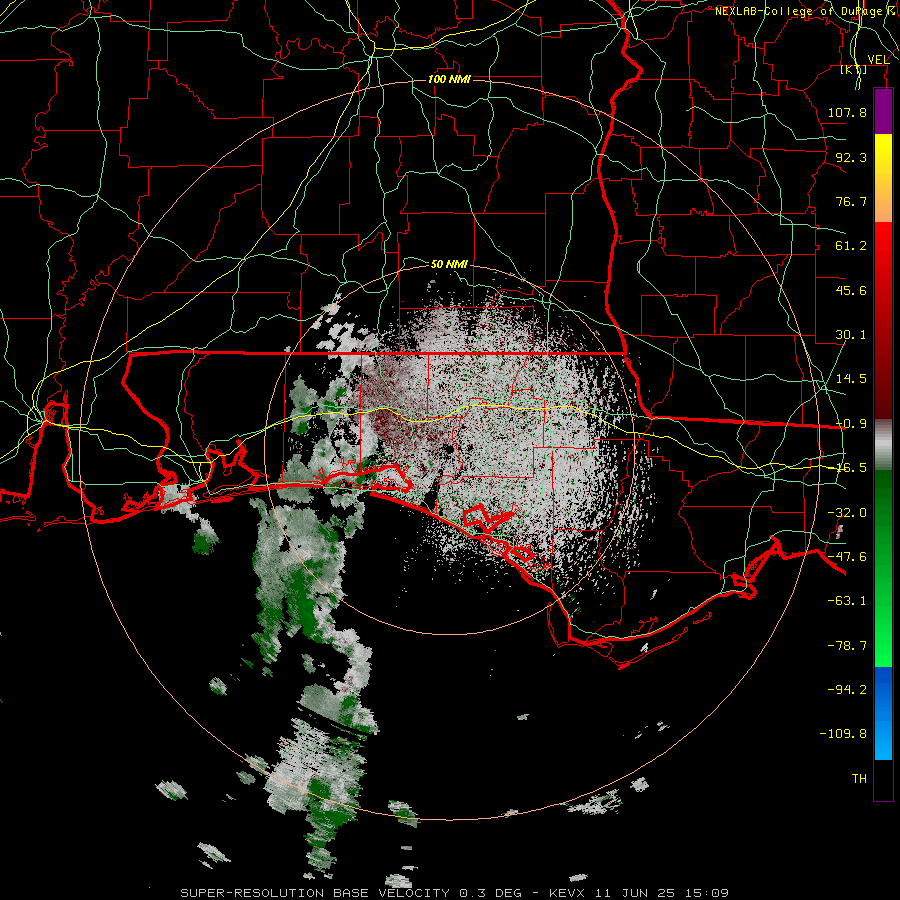
Task: Click the [KT] units label
Action: point(854,69)
